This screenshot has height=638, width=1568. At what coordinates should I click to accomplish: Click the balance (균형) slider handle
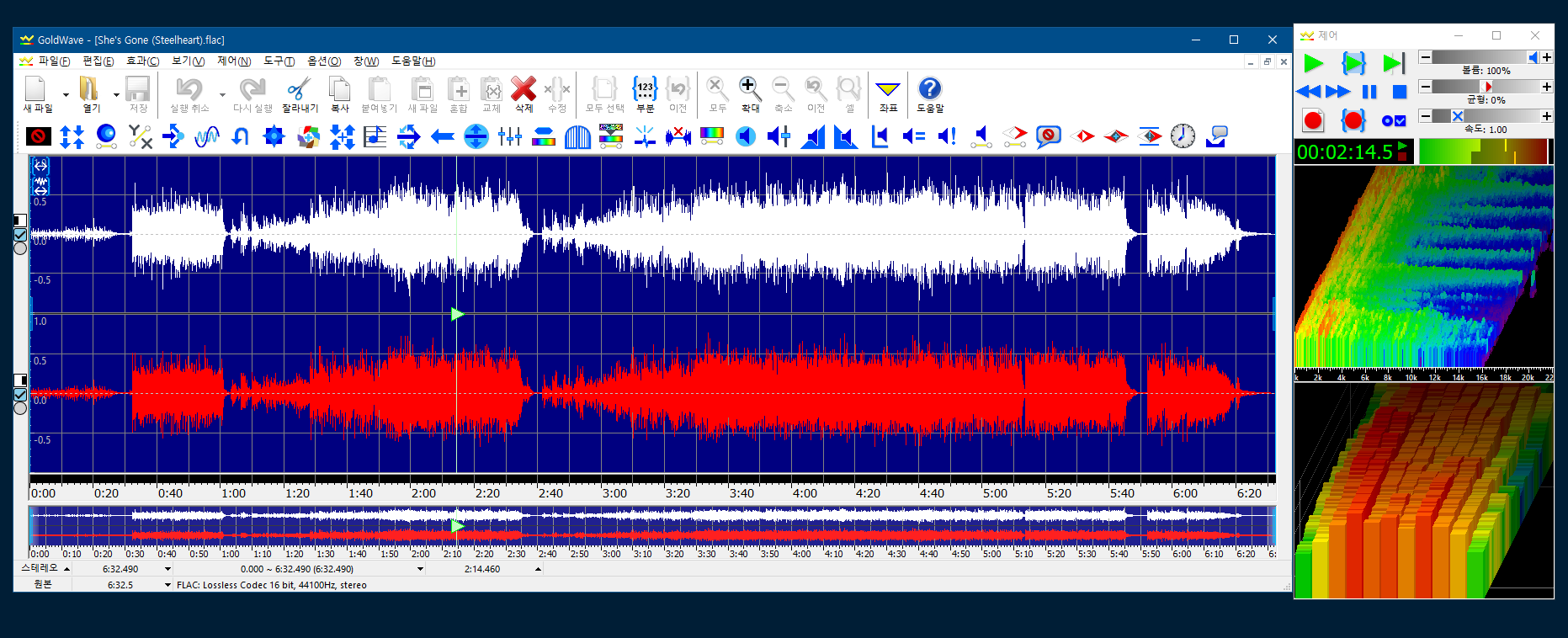click(x=1486, y=87)
